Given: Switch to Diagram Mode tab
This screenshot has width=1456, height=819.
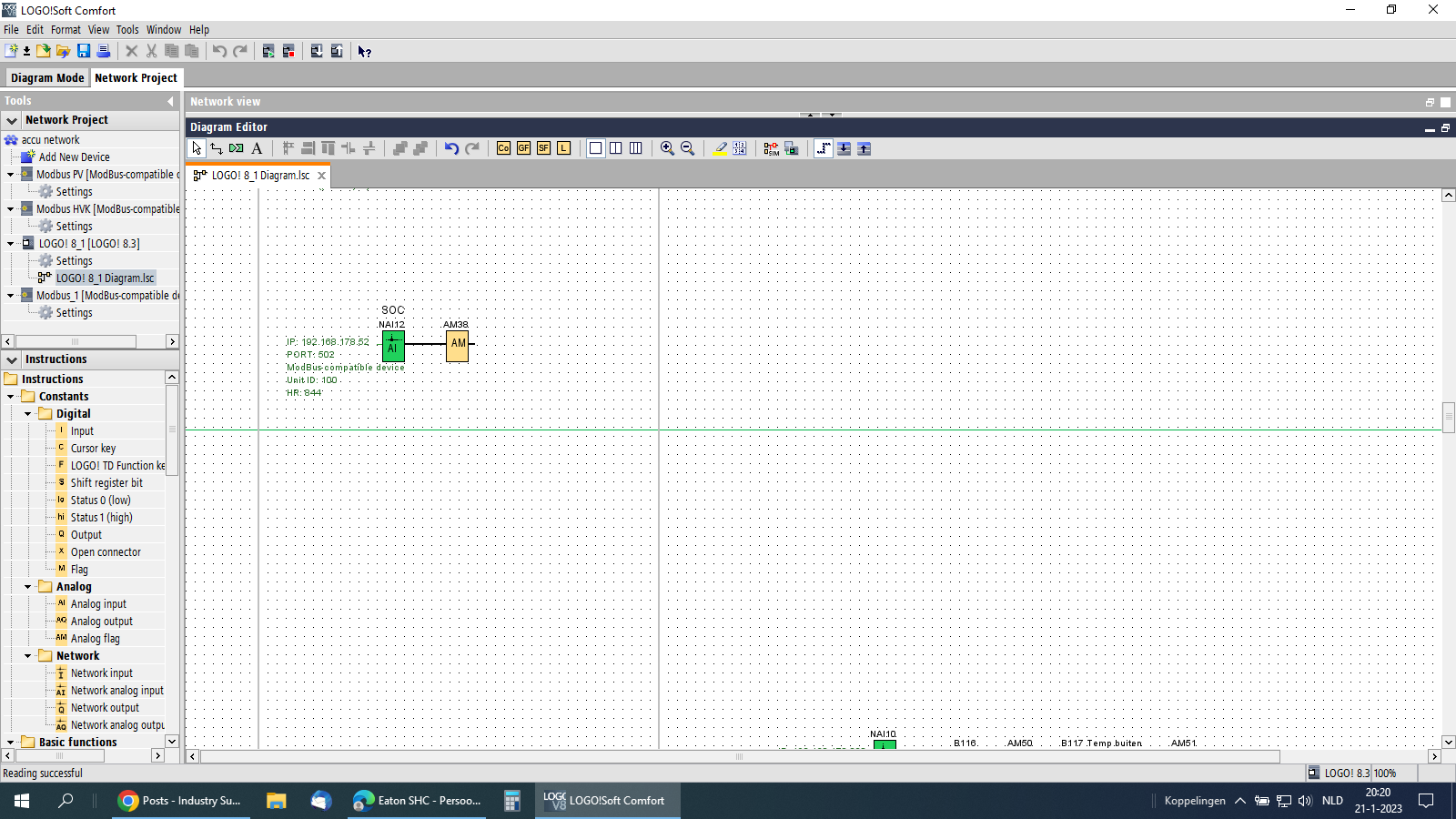Looking at the screenshot, I should 47,78.
